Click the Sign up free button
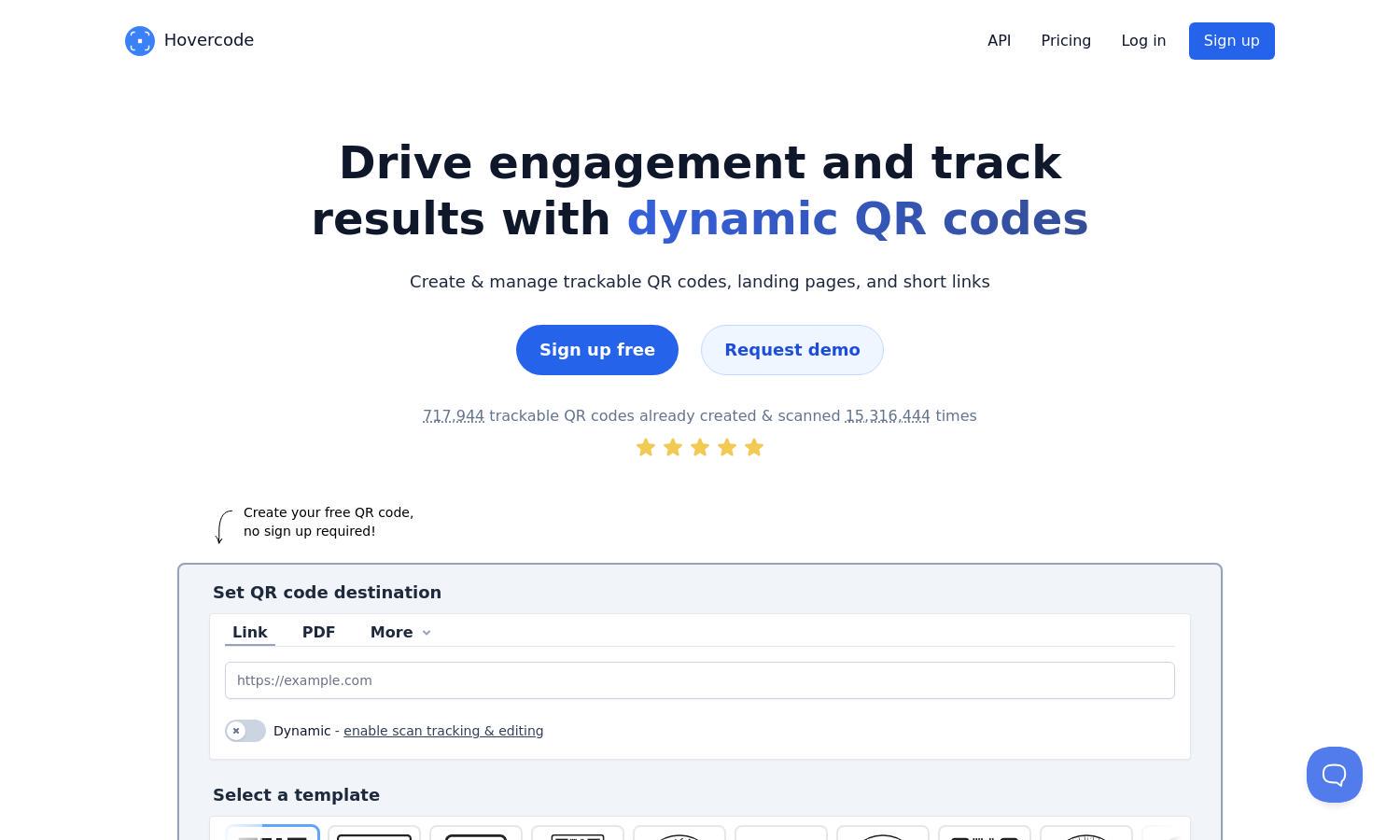1400x840 pixels. pos(597,350)
